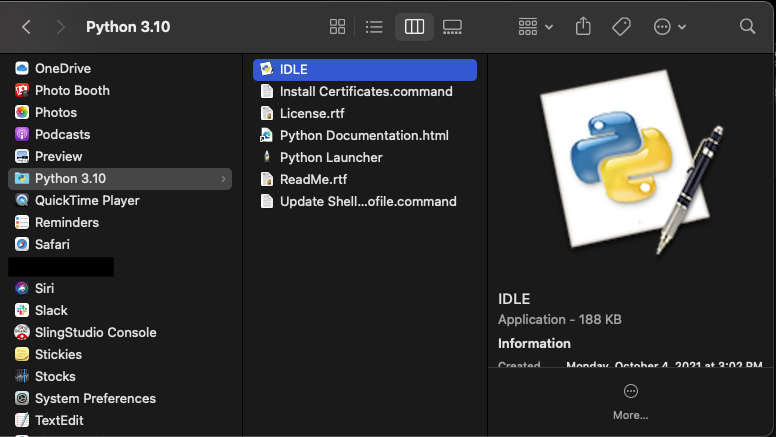The width and height of the screenshot is (776, 437).
Task: Open search with the magnifier icon
Action: [747, 27]
